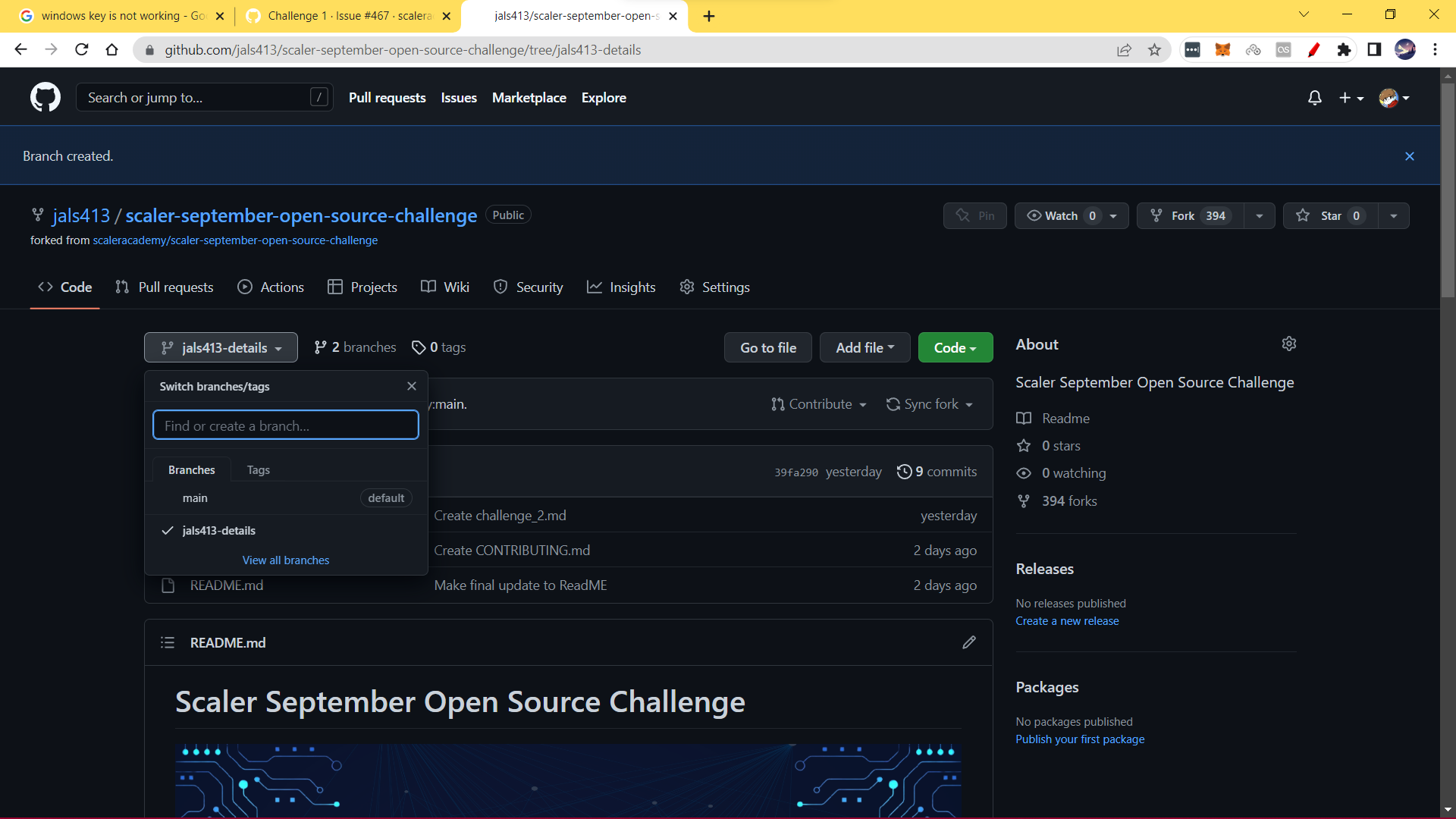
Task: Open the Marketplace menu item
Action: point(529,97)
